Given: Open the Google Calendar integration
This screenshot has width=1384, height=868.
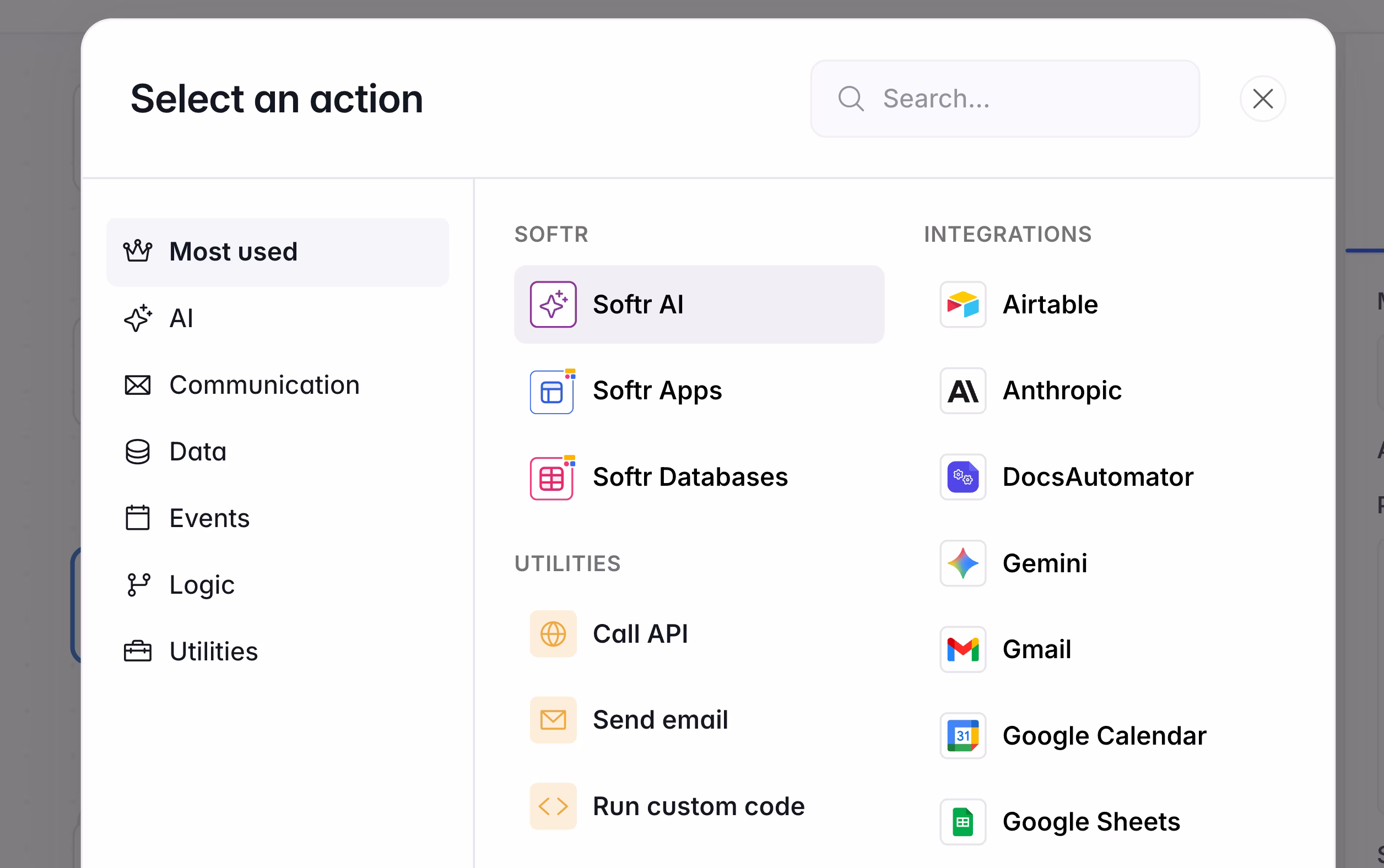Looking at the screenshot, I should pos(1104,735).
